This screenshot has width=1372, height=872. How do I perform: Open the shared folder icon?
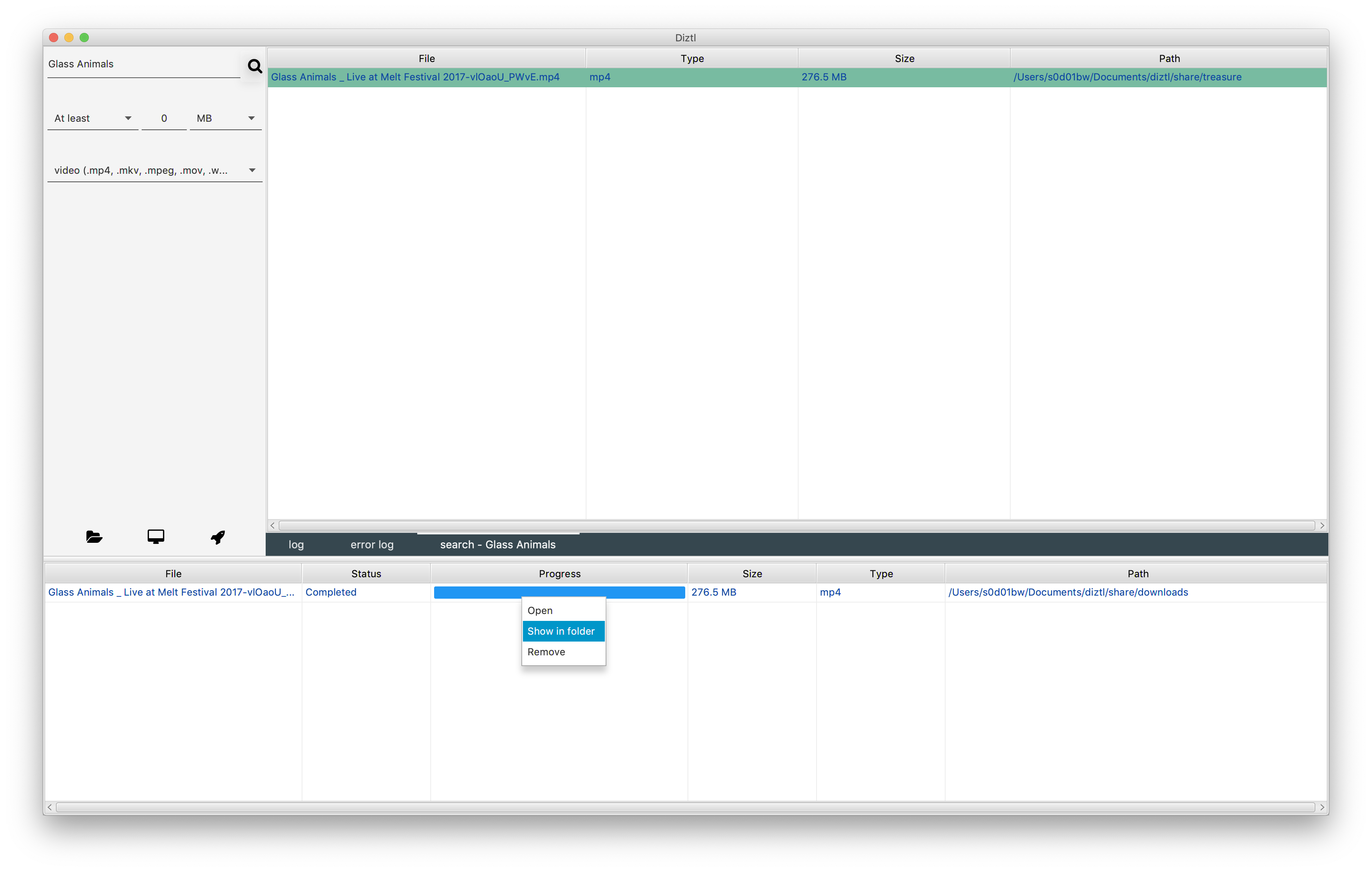tap(94, 537)
